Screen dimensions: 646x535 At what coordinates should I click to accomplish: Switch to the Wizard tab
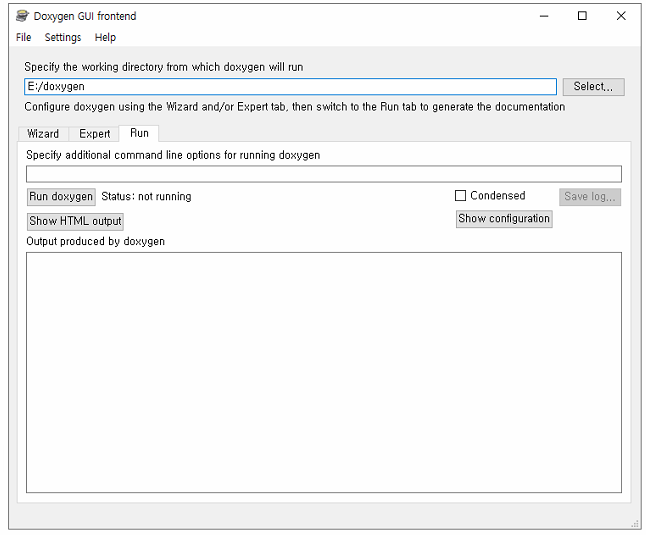pyautogui.click(x=43, y=134)
